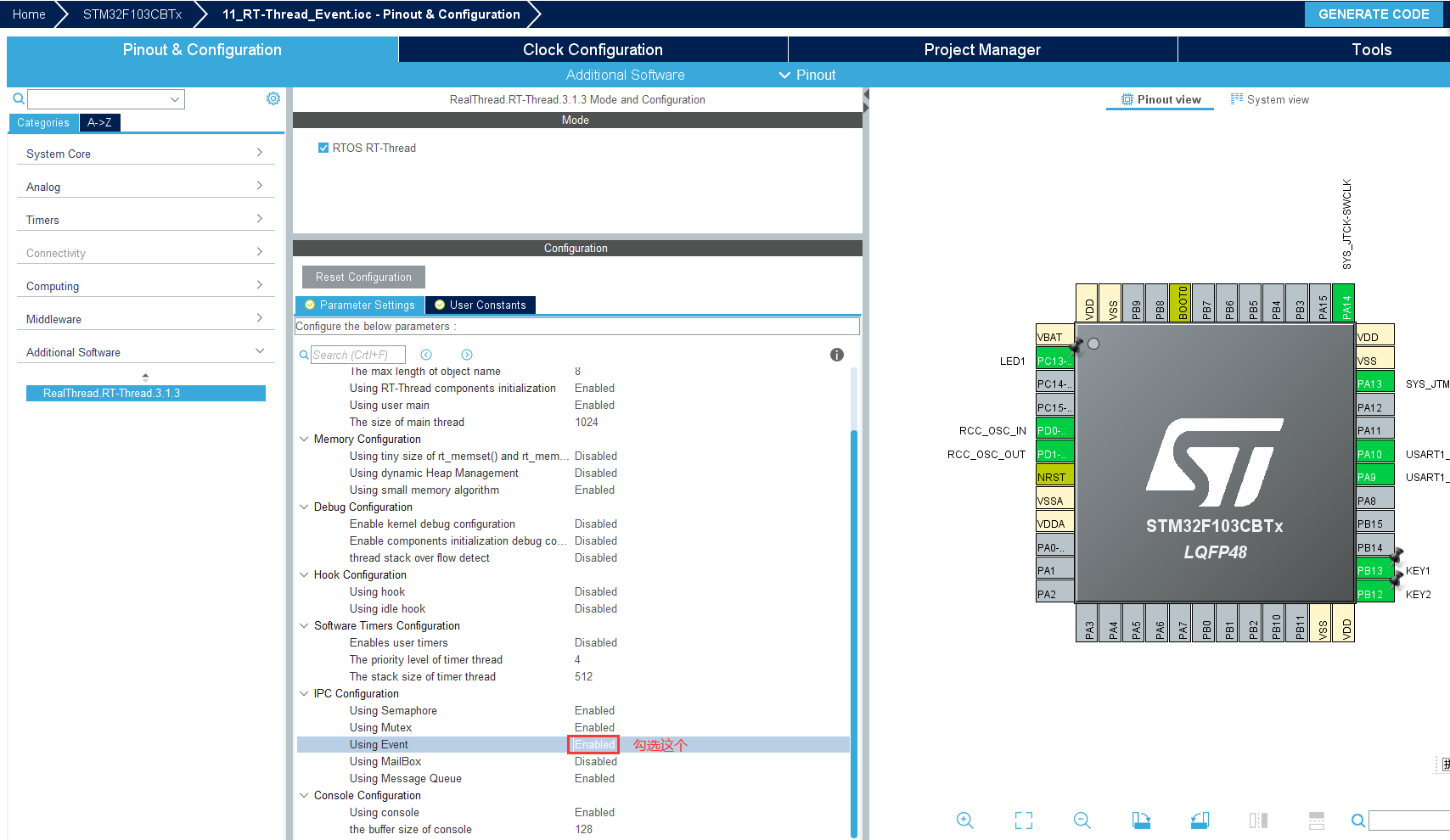Click the parameter search magnifier icon
The height and width of the screenshot is (840, 1450).
pyautogui.click(x=304, y=355)
